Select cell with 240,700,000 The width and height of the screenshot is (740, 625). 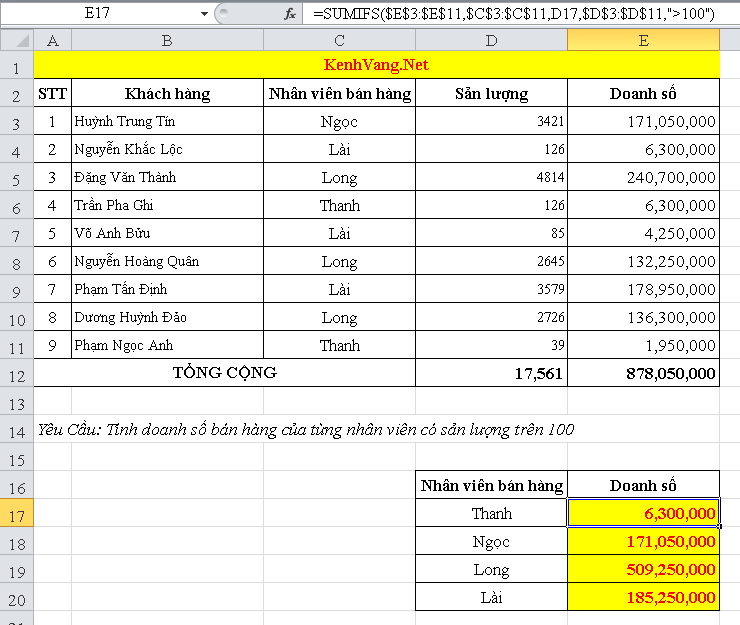click(643, 177)
